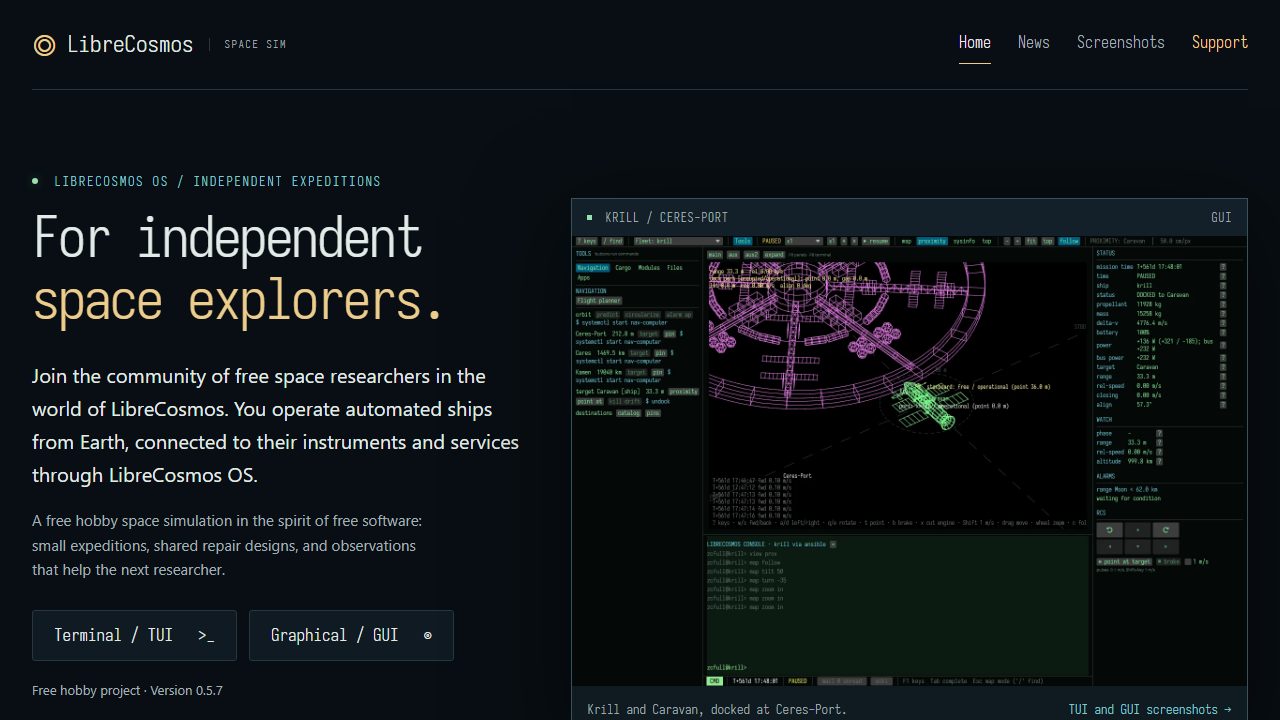
Task: Open the Screenshots nav item
Action: (1121, 42)
